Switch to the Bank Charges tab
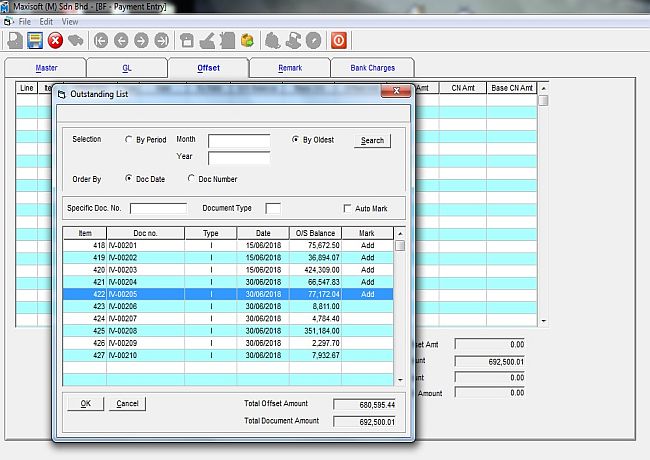 click(x=372, y=68)
